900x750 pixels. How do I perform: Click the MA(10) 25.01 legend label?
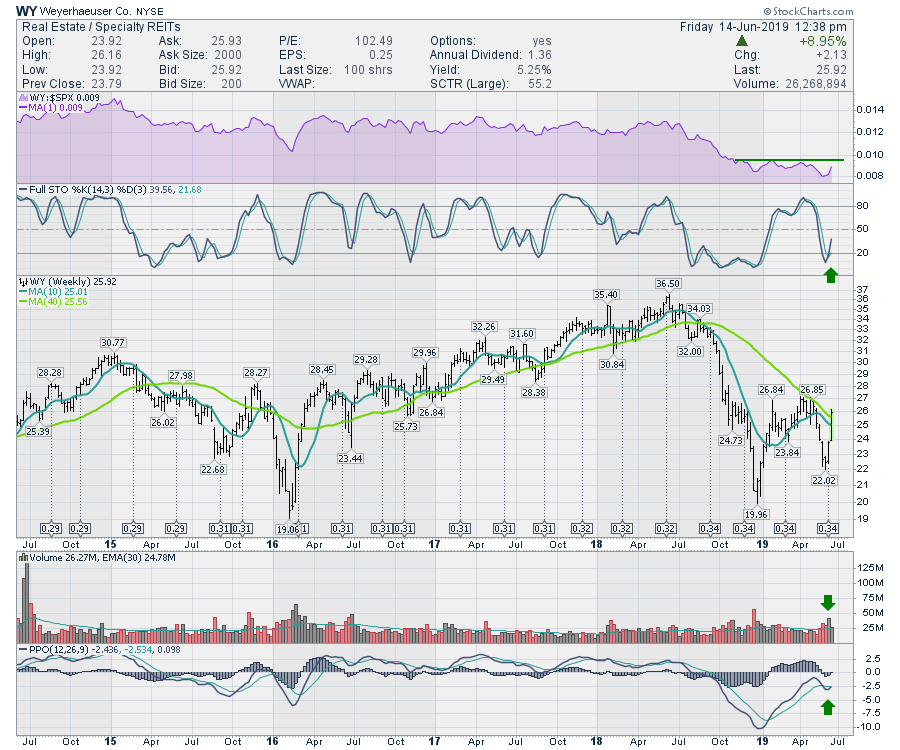tap(58, 292)
